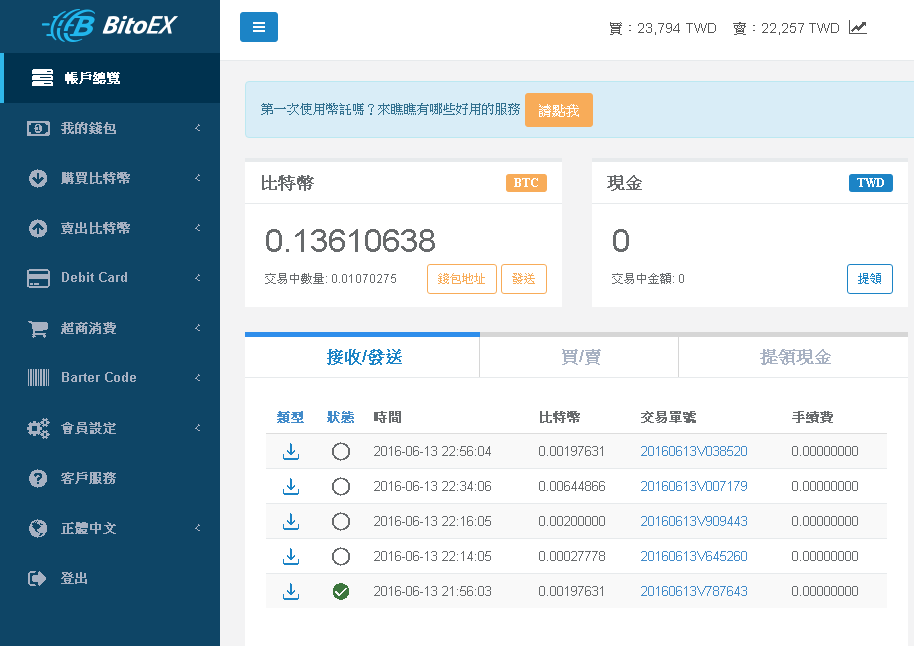Click the 買:23,794 TWD price
Viewport: 914px width, 646px height.
(662, 28)
